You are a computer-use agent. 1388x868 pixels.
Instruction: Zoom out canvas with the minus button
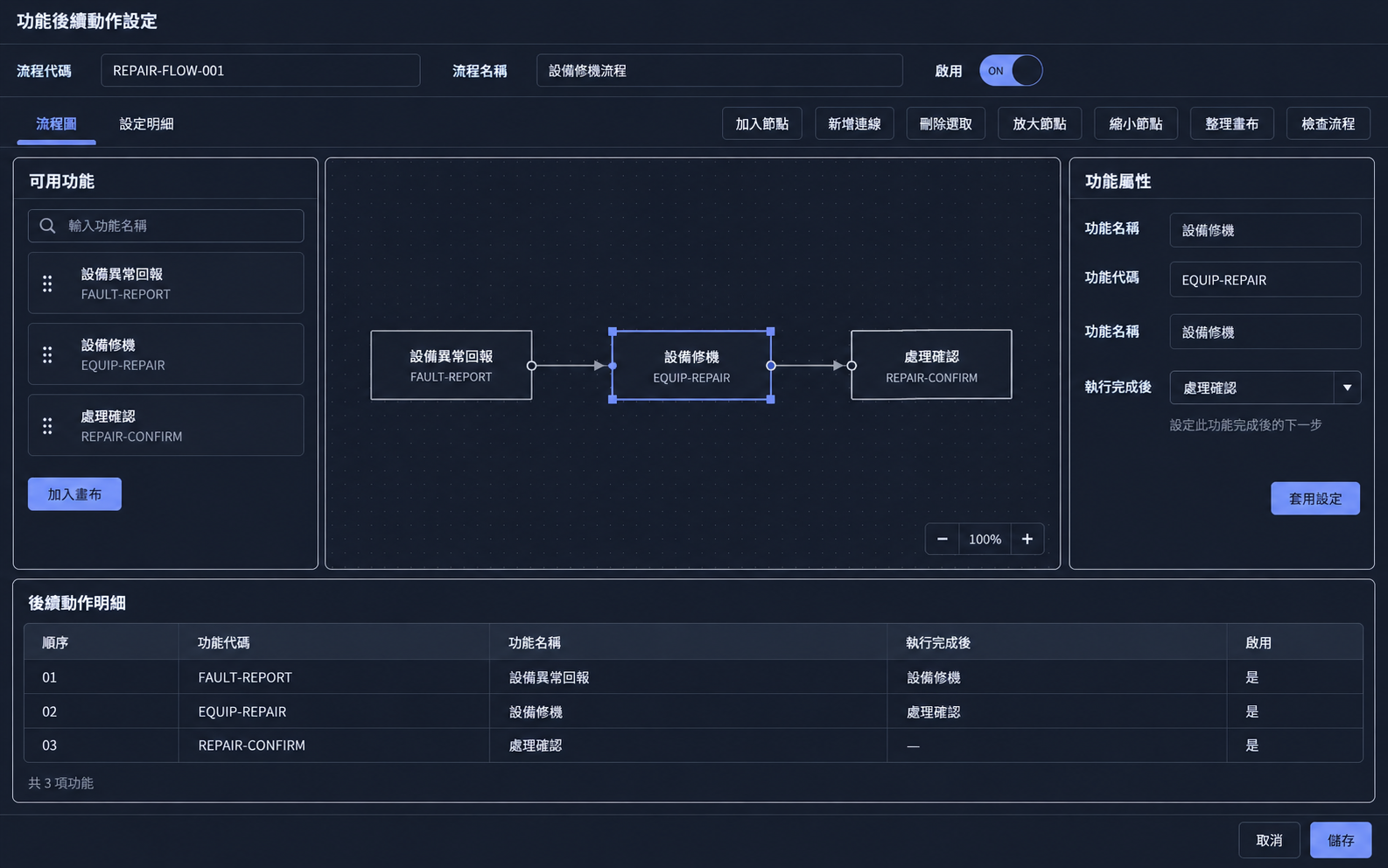tap(943, 539)
